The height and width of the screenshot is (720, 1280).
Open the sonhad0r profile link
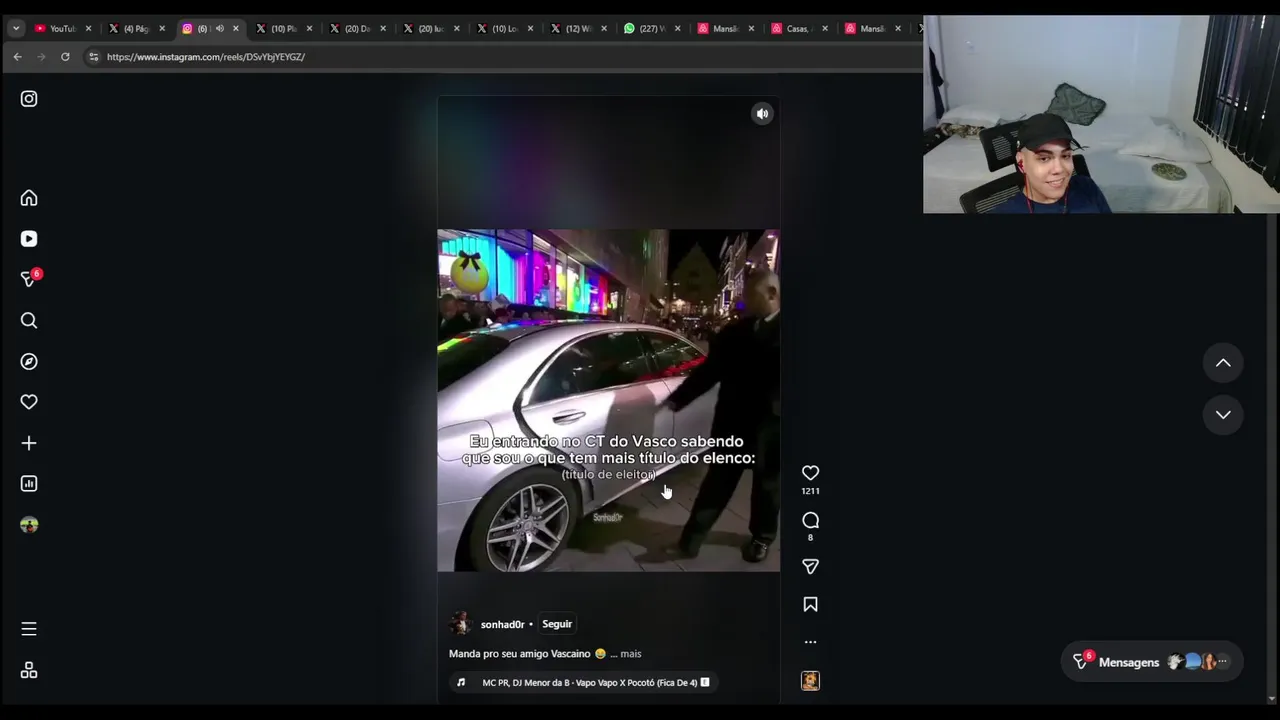502,624
